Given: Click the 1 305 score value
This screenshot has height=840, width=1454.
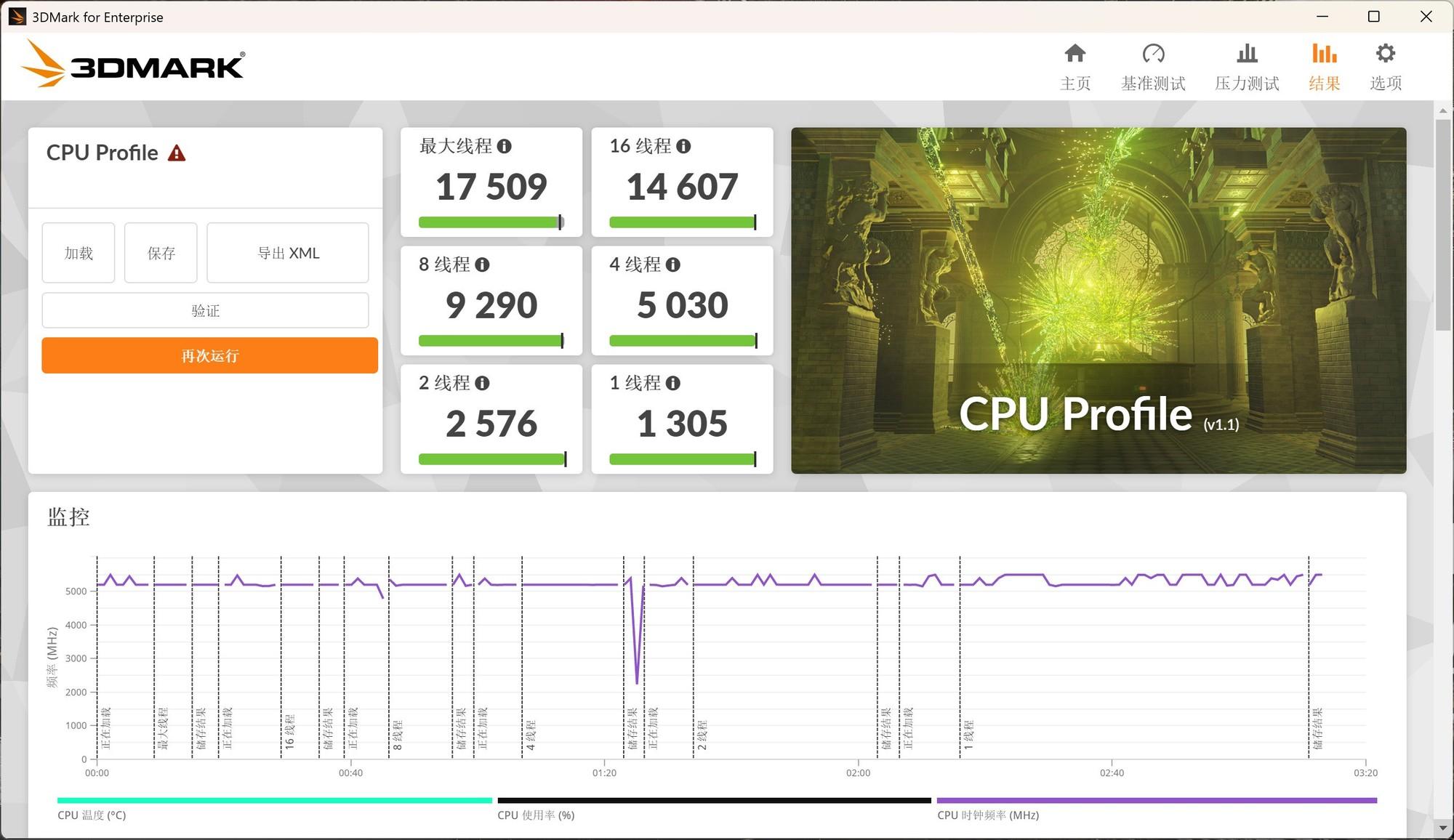Looking at the screenshot, I should tap(683, 424).
